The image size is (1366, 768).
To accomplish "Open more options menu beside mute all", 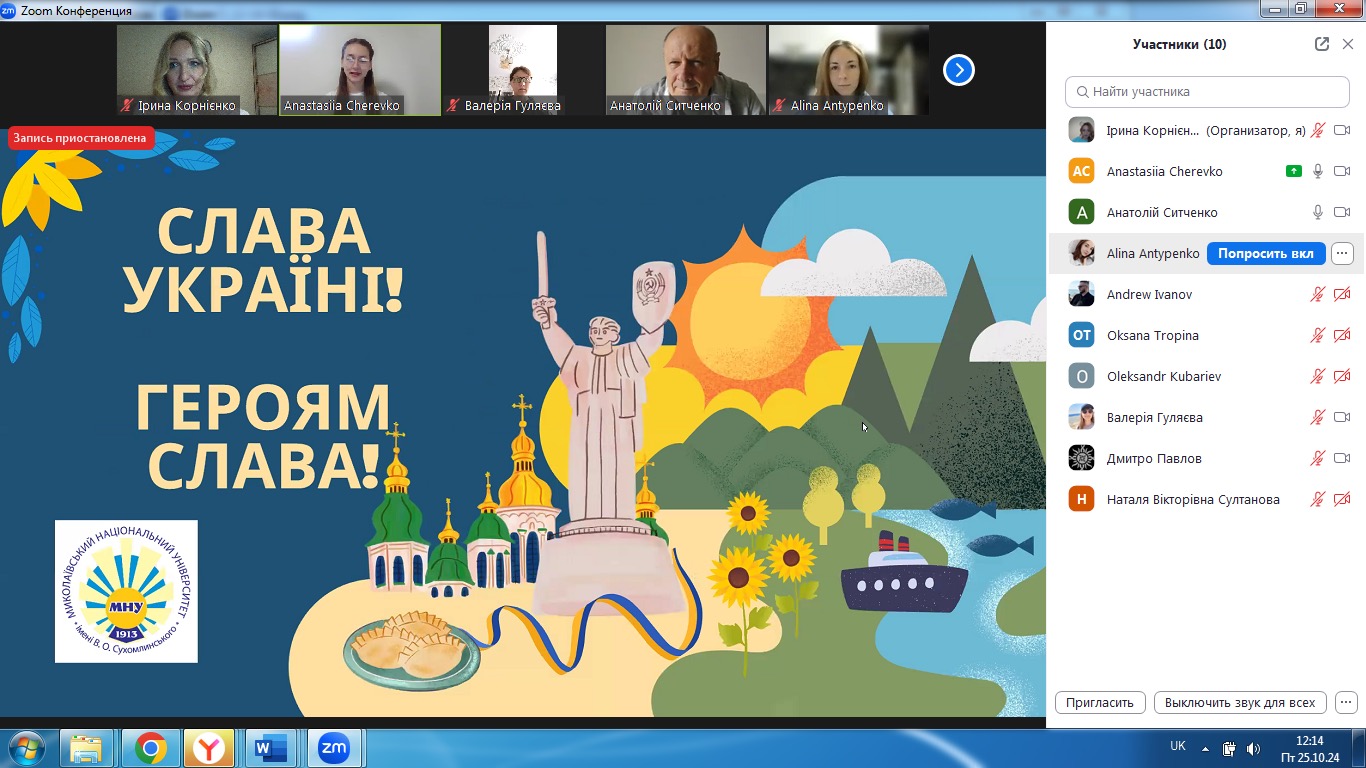I will (1347, 702).
